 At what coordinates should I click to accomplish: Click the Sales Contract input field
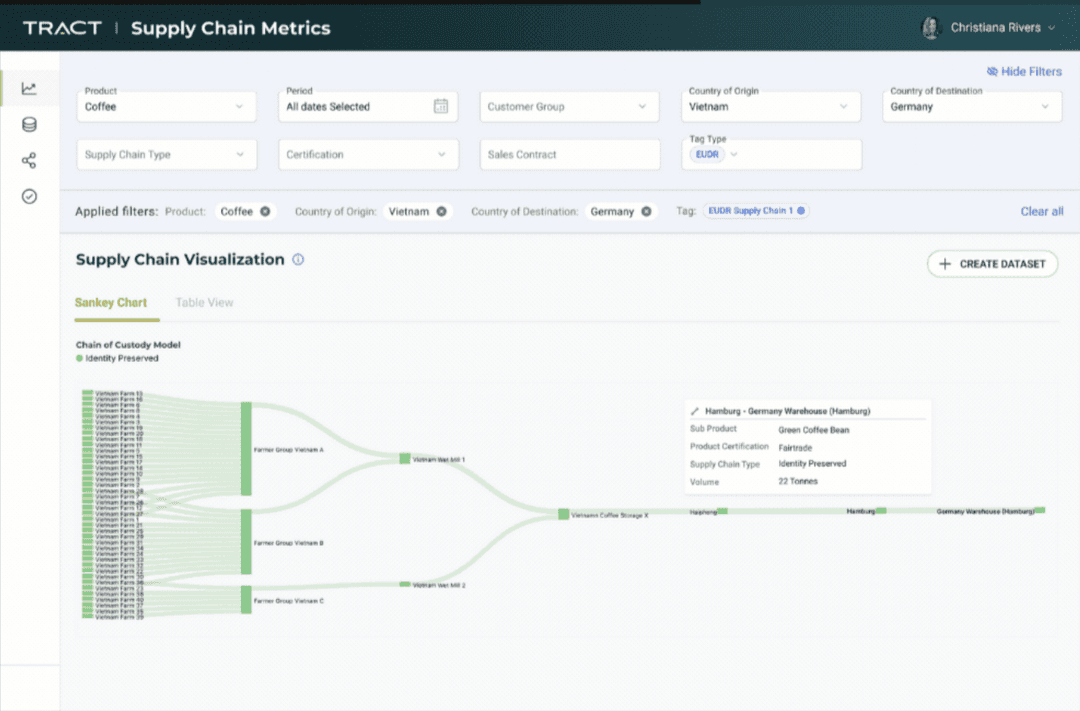click(x=569, y=155)
